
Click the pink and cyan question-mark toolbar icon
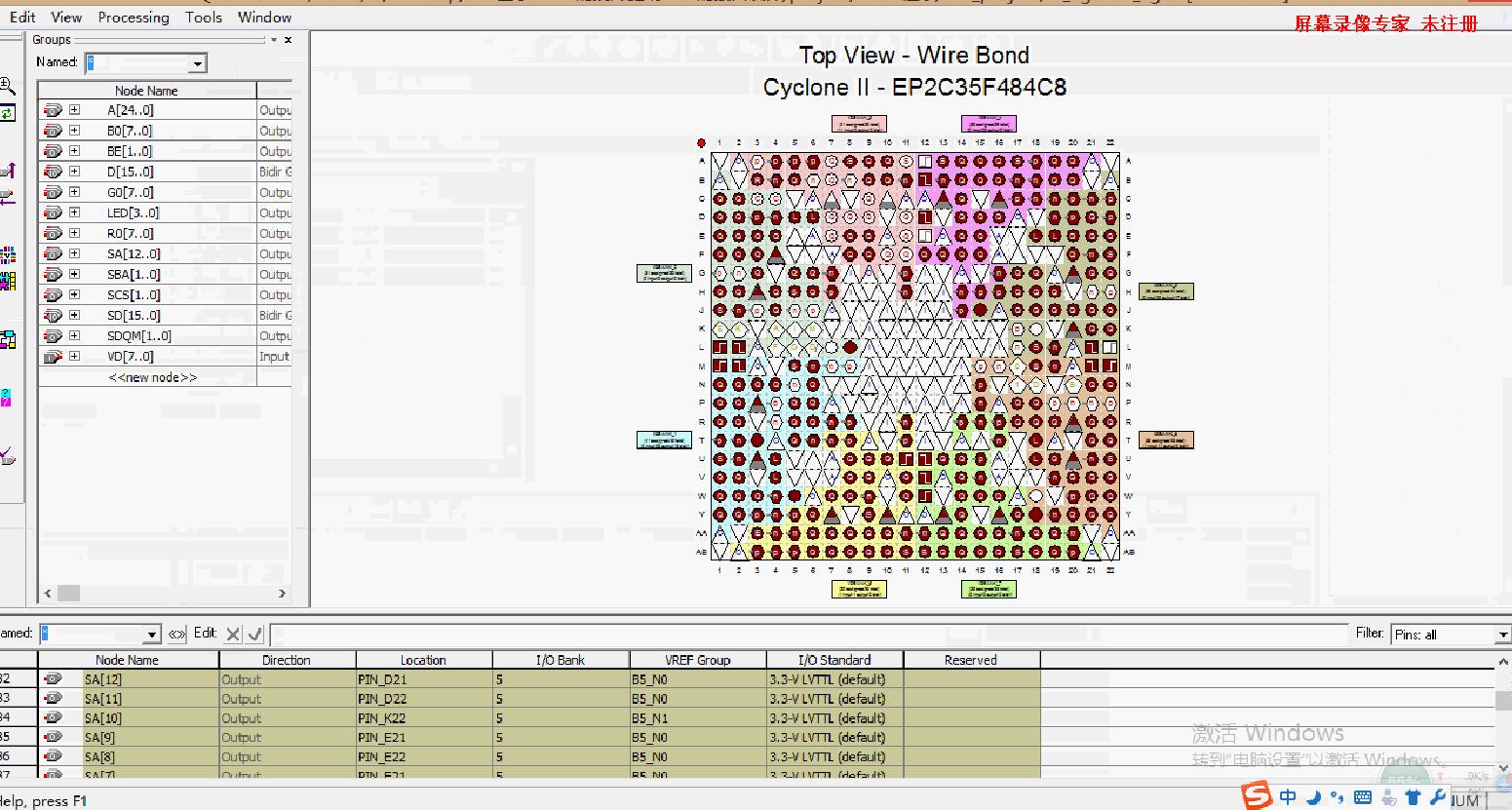click(7, 398)
